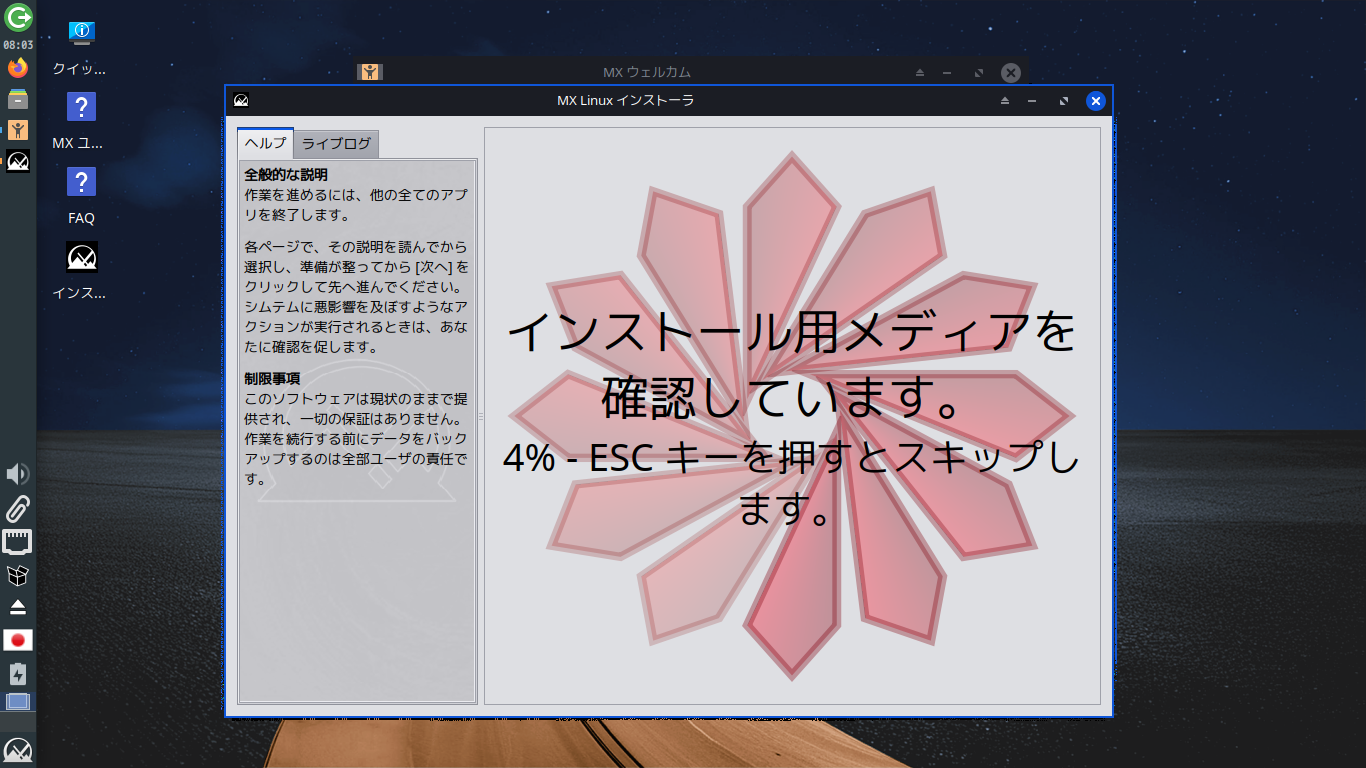Open the MX Linux start menu
The height and width of the screenshot is (768, 1366).
pos(18,750)
